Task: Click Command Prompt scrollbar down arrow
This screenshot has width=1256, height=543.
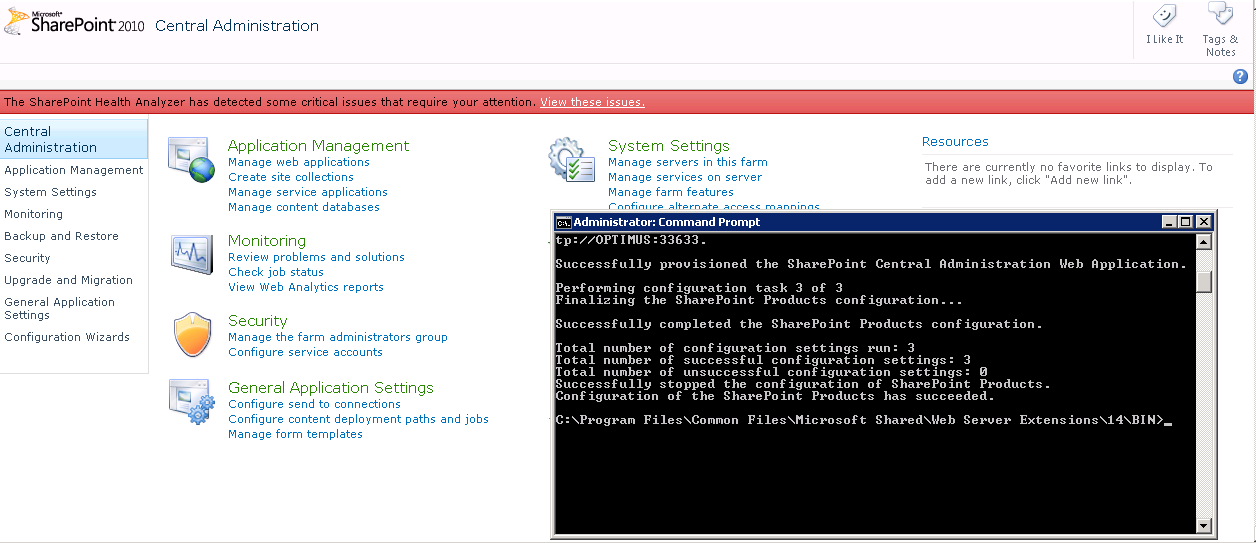Action: [x=1204, y=526]
